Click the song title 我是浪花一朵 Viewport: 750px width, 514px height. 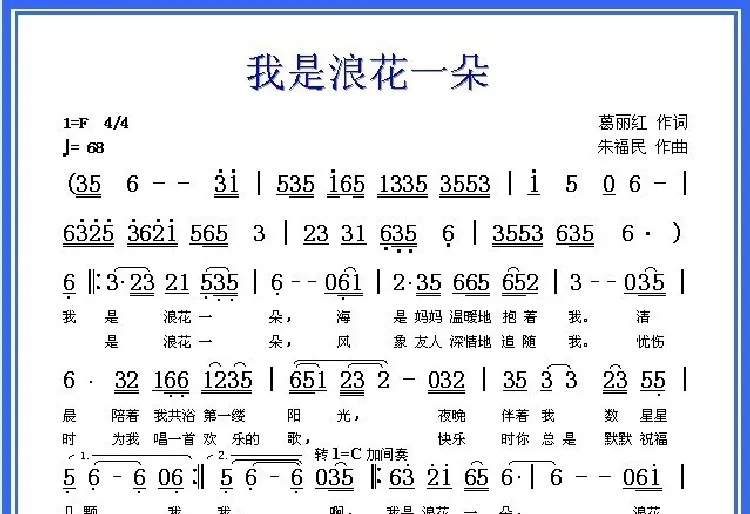click(368, 73)
